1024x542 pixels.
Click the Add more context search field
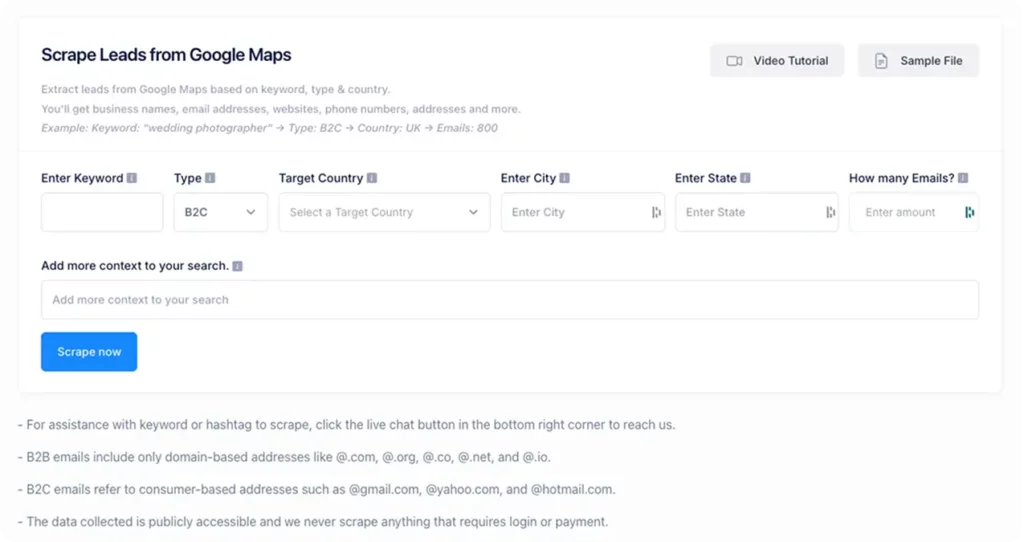(509, 300)
